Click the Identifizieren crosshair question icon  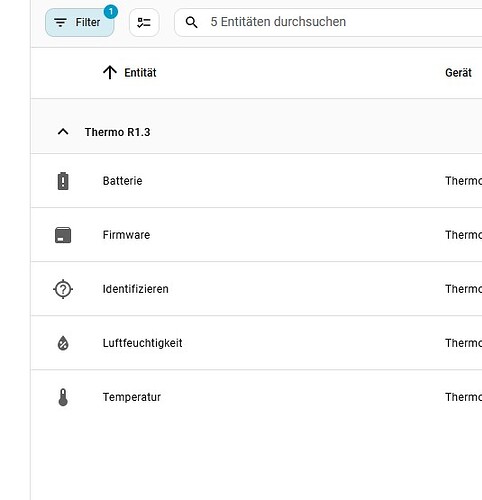click(x=63, y=289)
